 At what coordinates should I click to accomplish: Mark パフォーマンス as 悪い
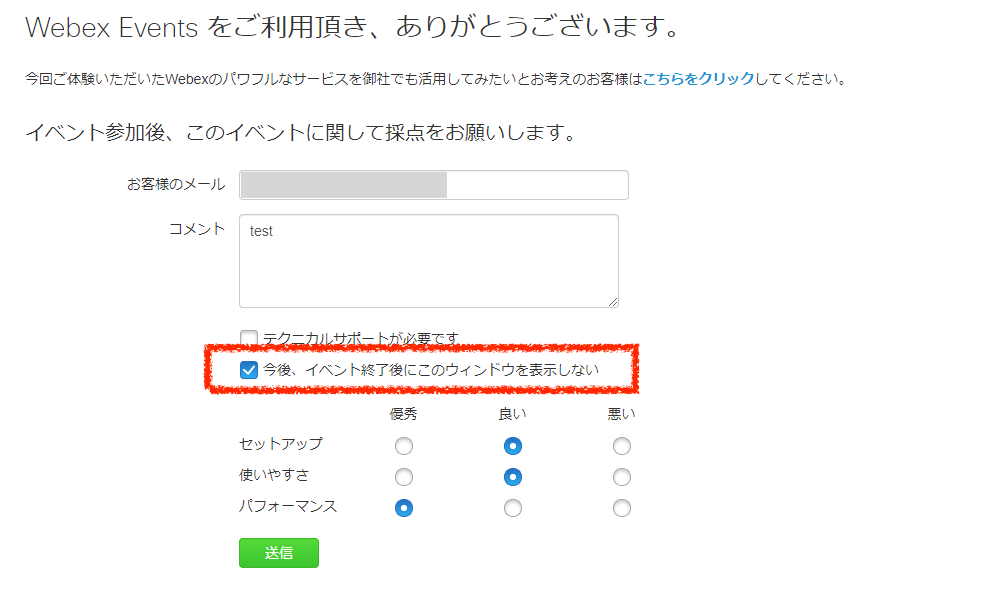coord(622,508)
